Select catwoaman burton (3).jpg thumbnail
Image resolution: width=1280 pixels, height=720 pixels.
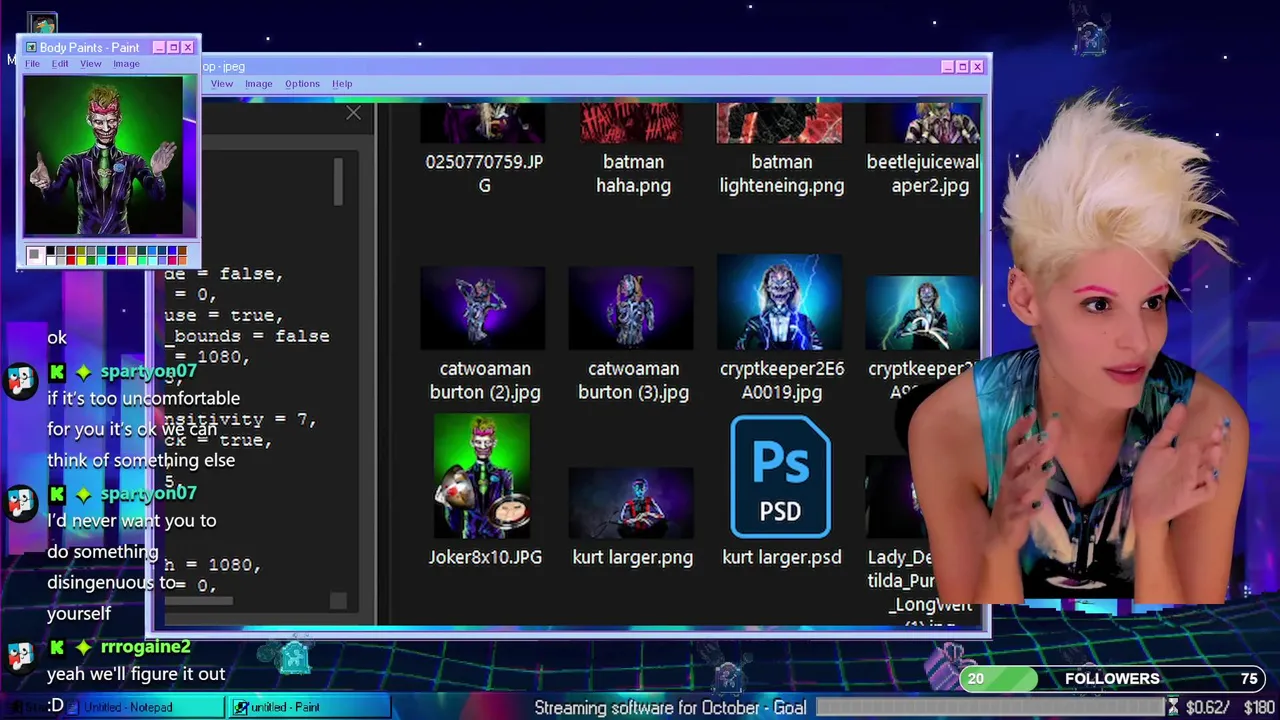(x=631, y=309)
